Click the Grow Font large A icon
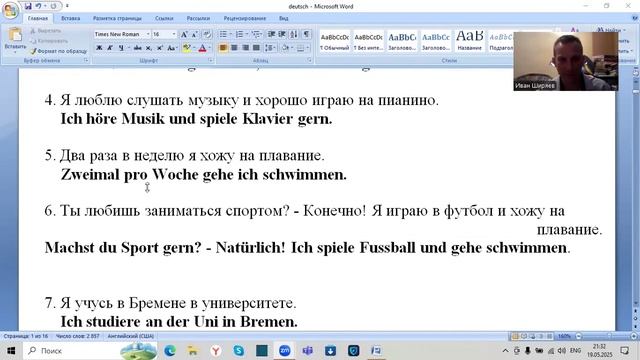Screen dimensions: 640x360 pyautogui.click(x=184, y=34)
